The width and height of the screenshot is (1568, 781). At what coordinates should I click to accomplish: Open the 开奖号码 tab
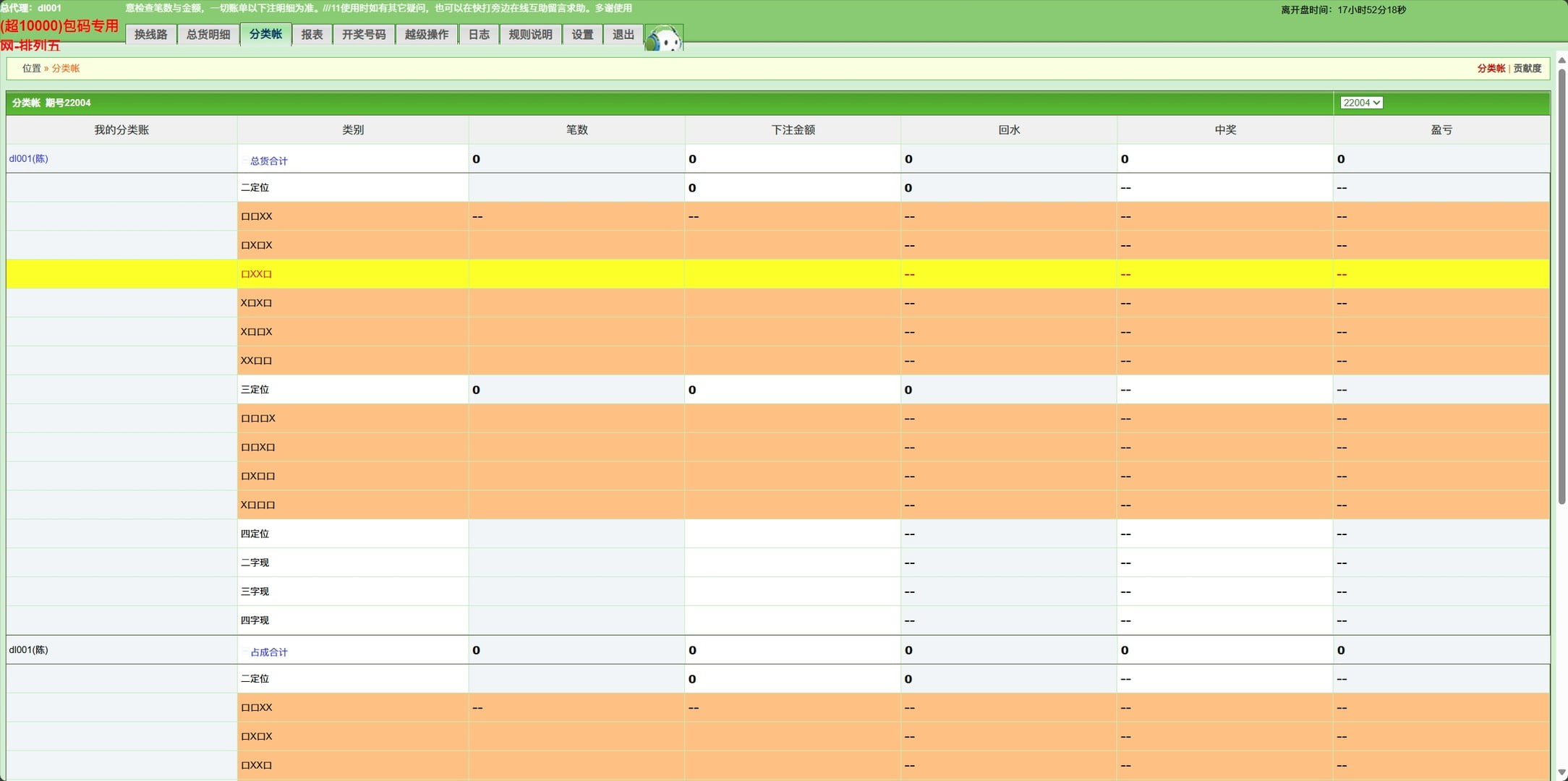click(x=364, y=35)
